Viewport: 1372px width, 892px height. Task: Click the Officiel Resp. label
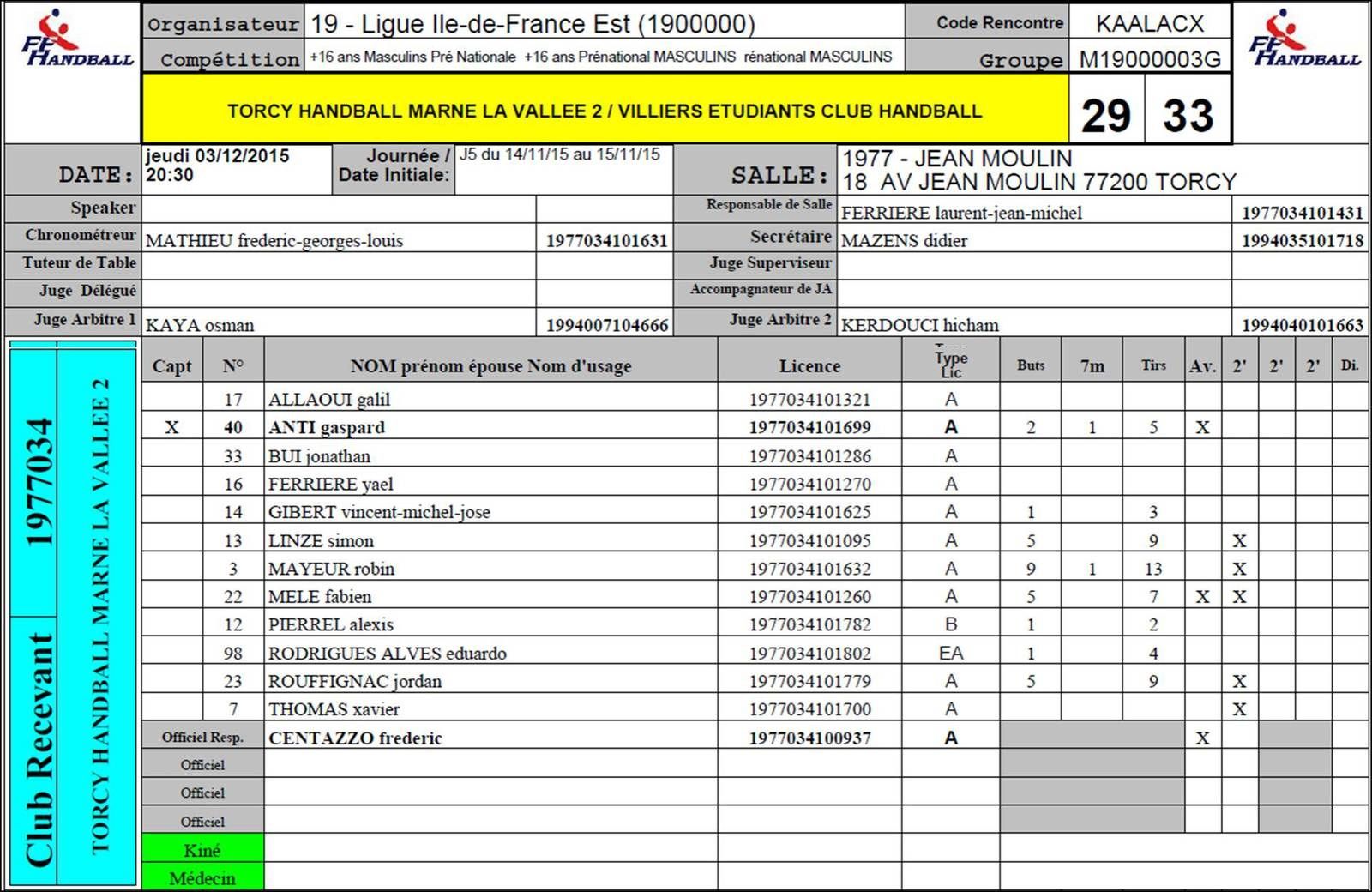[x=202, y=738]
